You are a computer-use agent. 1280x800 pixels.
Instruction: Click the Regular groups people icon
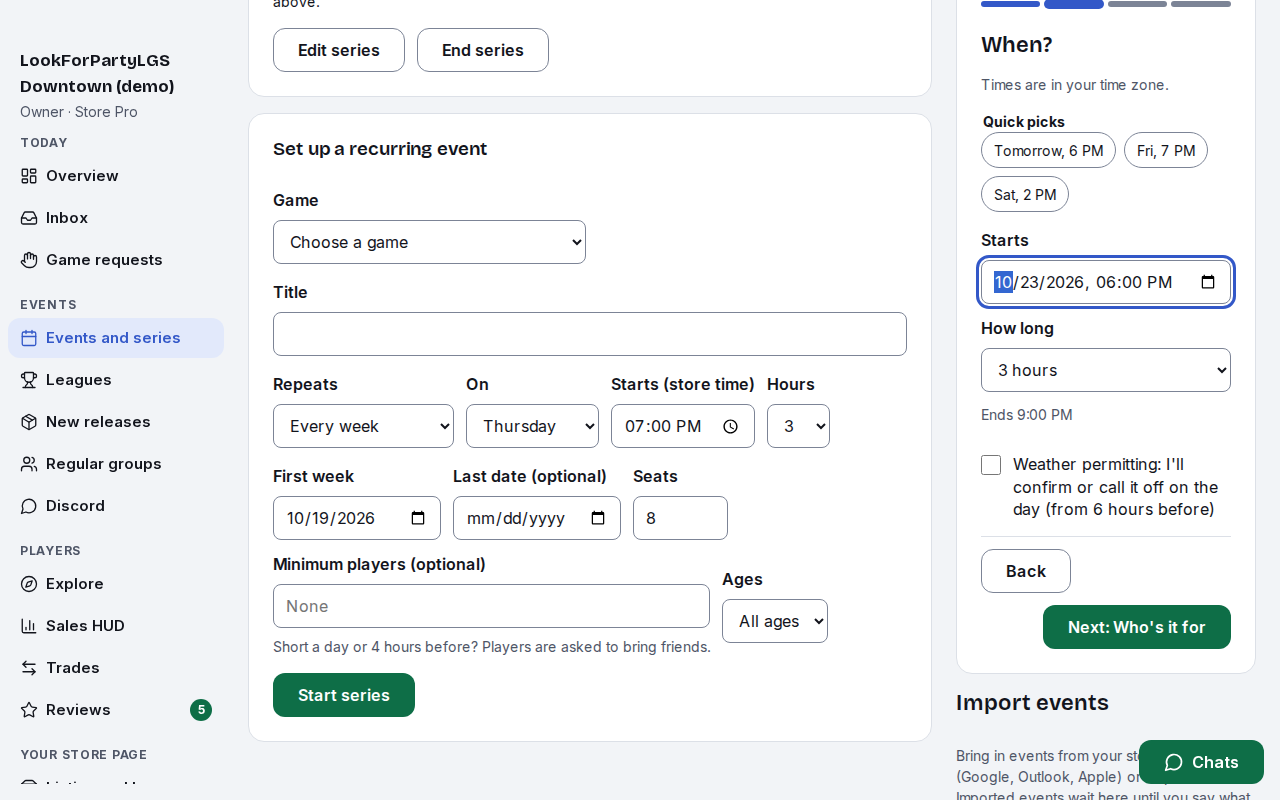pyautogui.click(x=29, y=464)
